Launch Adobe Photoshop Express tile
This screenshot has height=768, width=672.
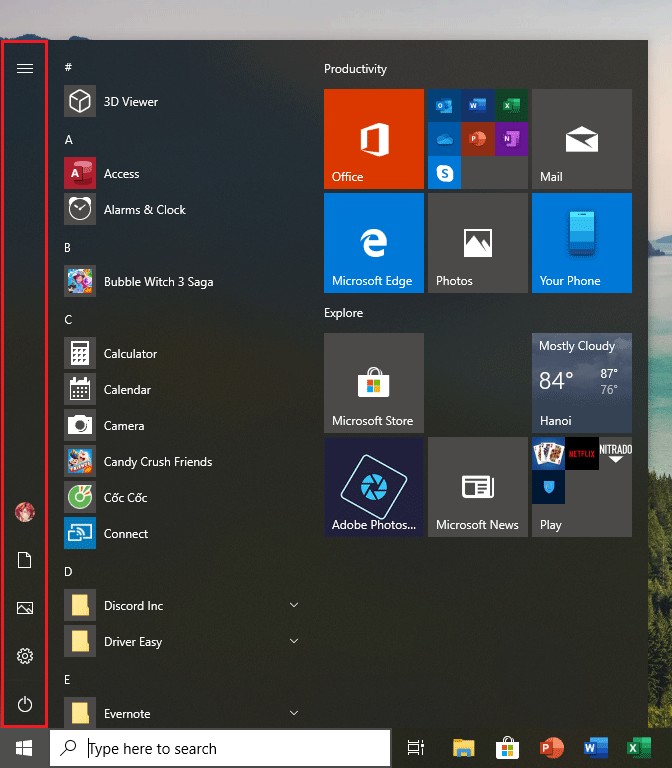(374, 487)
